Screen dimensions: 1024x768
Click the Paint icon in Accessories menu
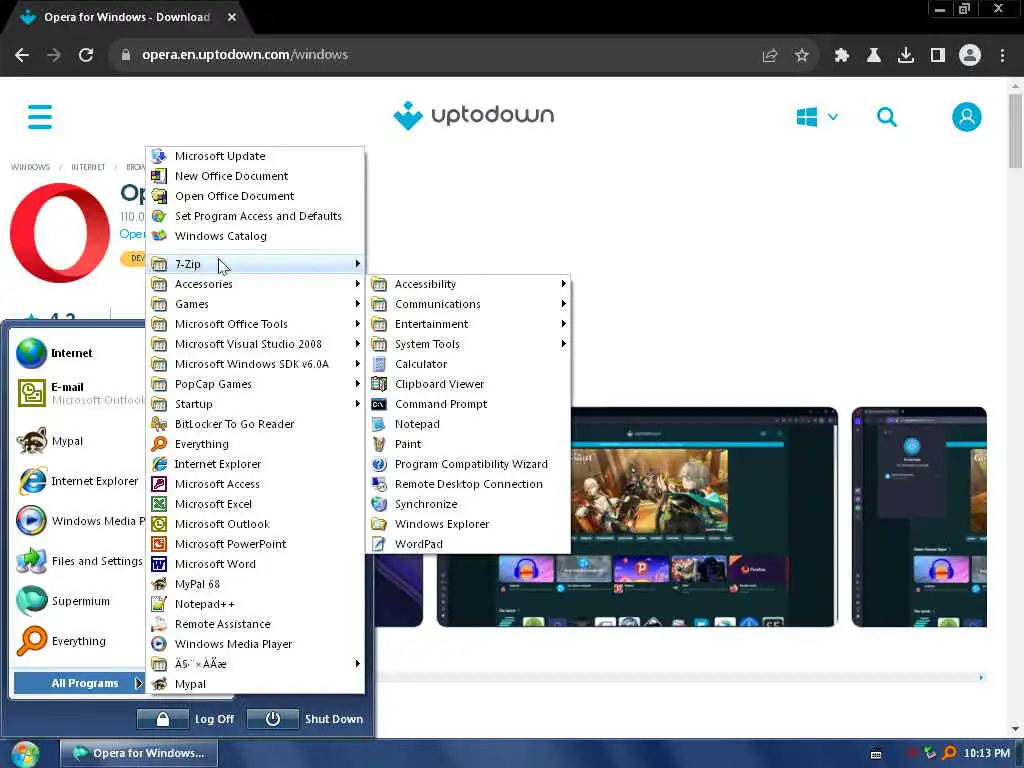[379, 444]
